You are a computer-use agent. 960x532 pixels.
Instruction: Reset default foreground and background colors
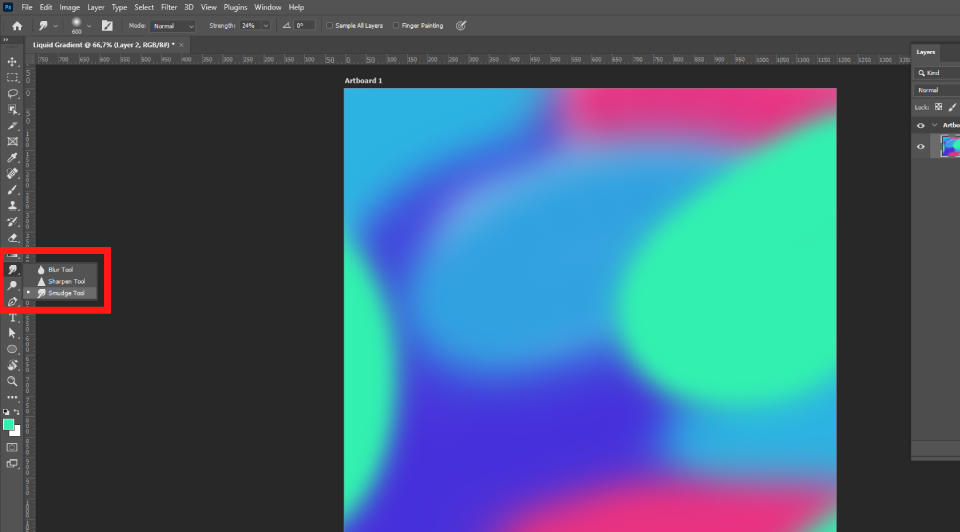pos(6,412)
